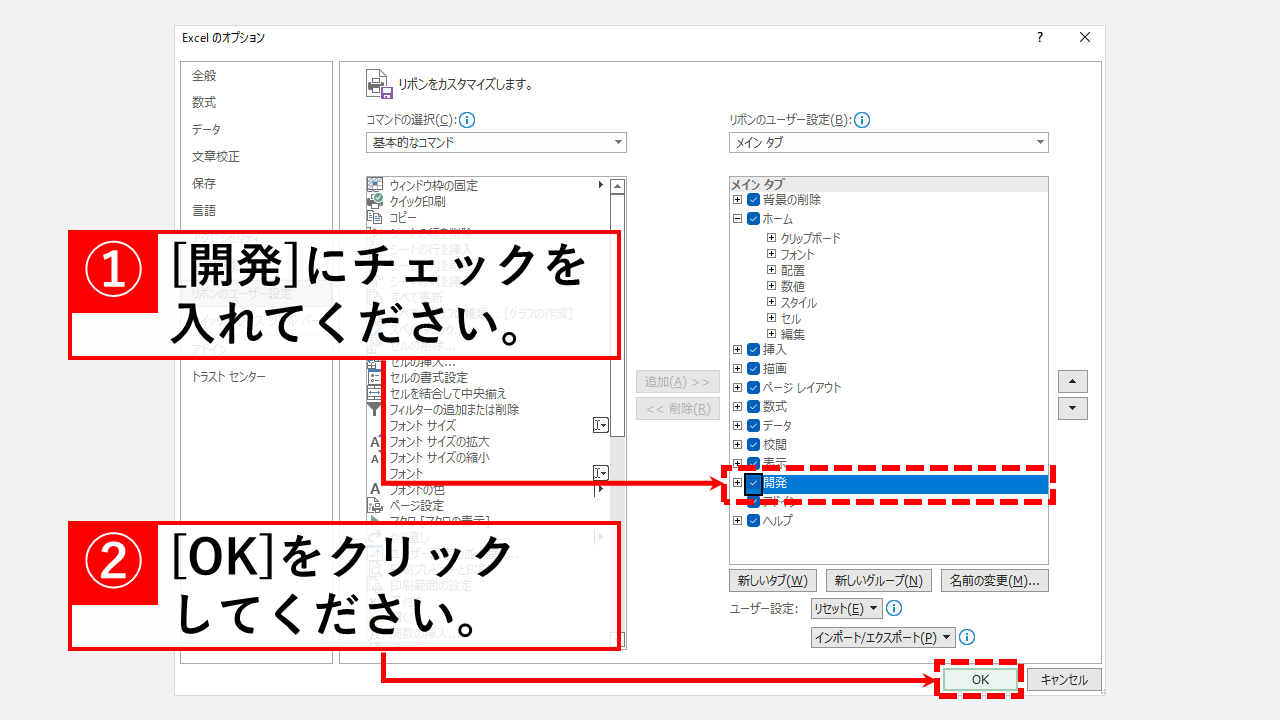Confirm with the OK button
This screenshot has width=1280, height=720.
980,679
